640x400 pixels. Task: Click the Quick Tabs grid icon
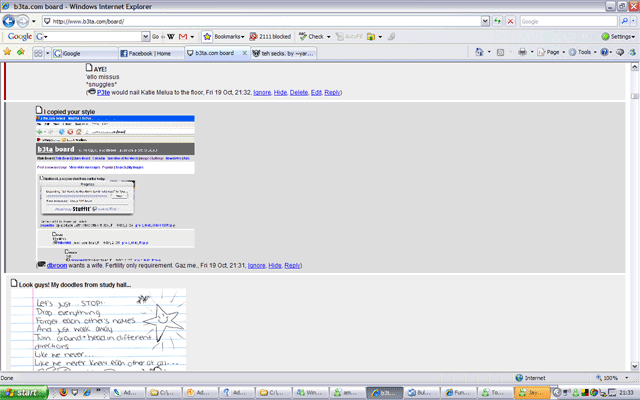point(38,53)
